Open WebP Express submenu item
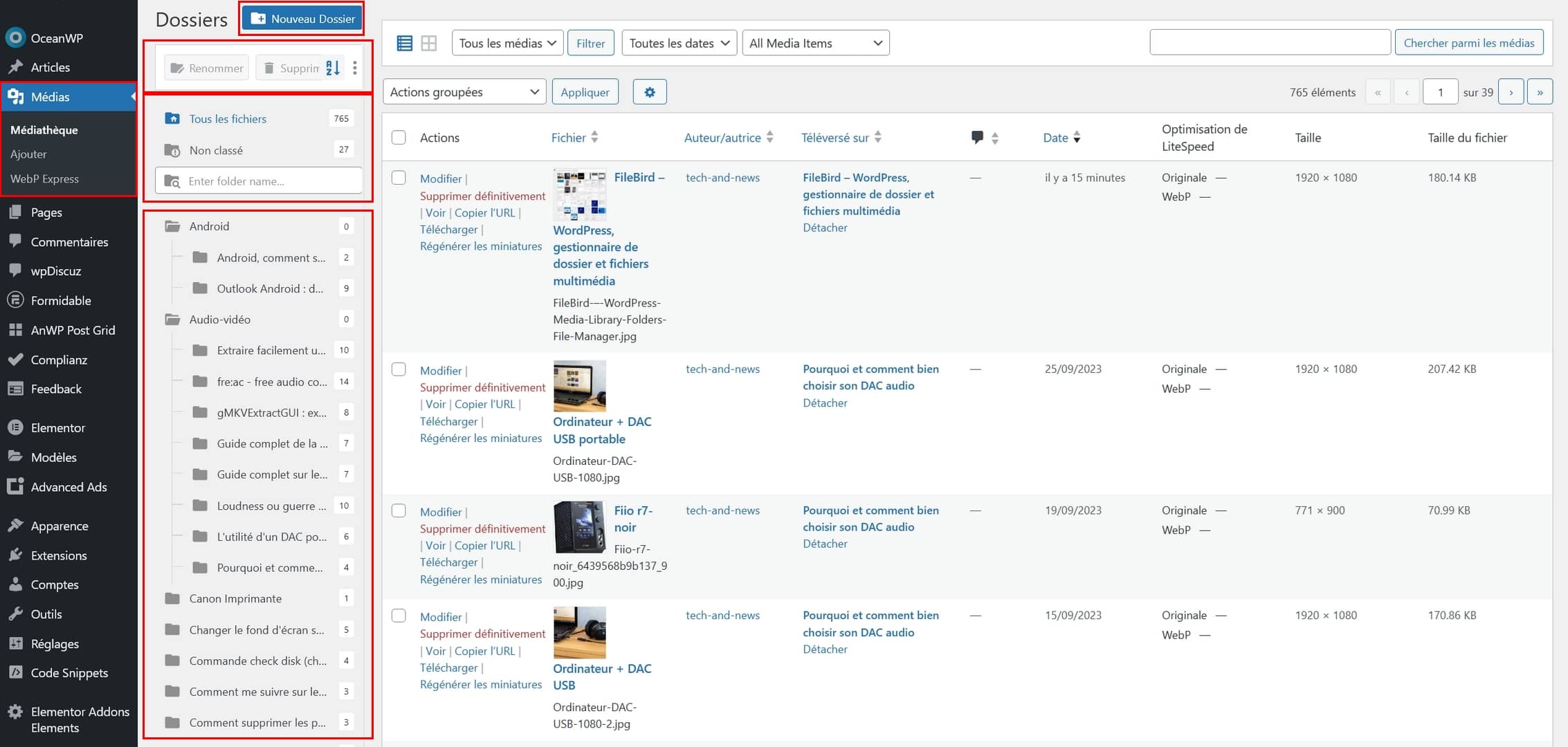Image resolution: width=1568 pixels, height=747 pixels. (44, 178)
